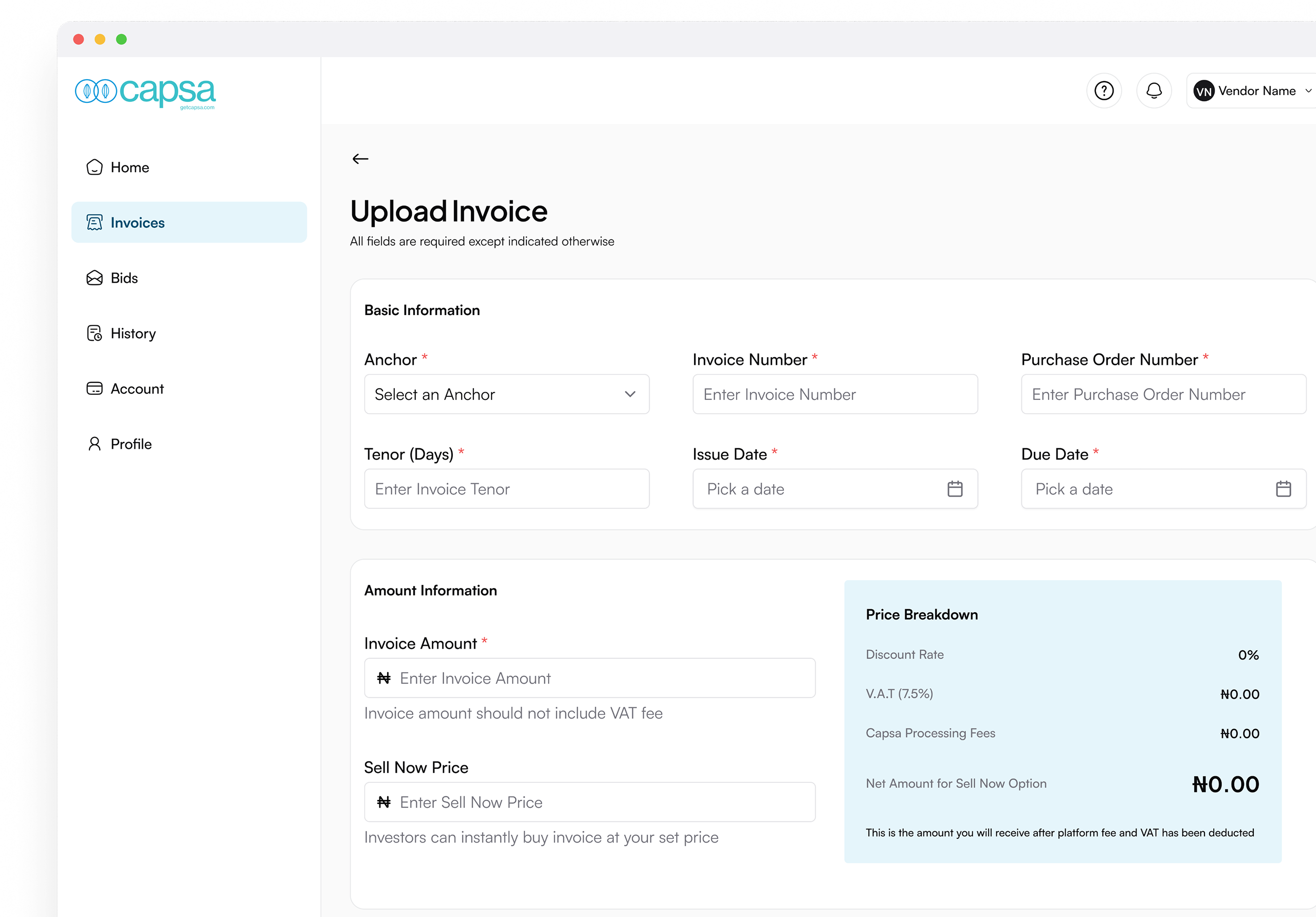Click the Home sidebar icon
The width and height of the screenshot is (1316, 917).
coord(95,168)
